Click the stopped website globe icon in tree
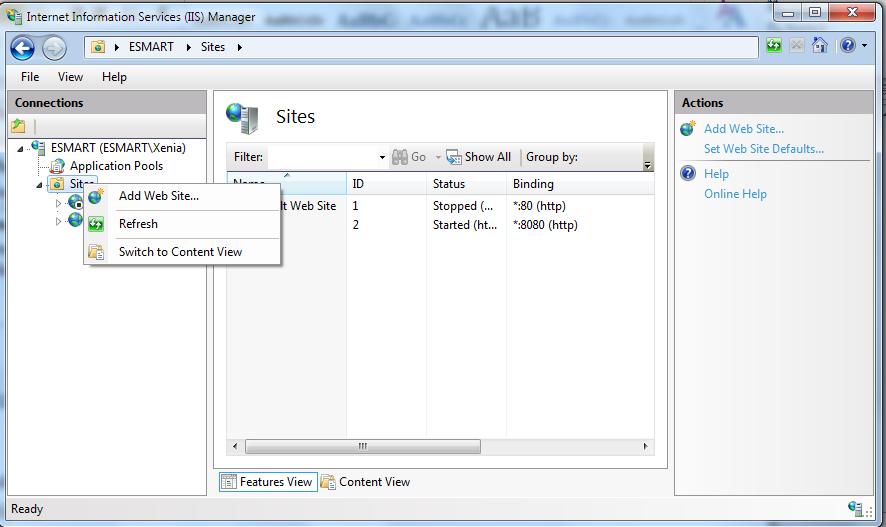Screen dimensions: 886x527 pyautogui.click(x=75, y=202)
